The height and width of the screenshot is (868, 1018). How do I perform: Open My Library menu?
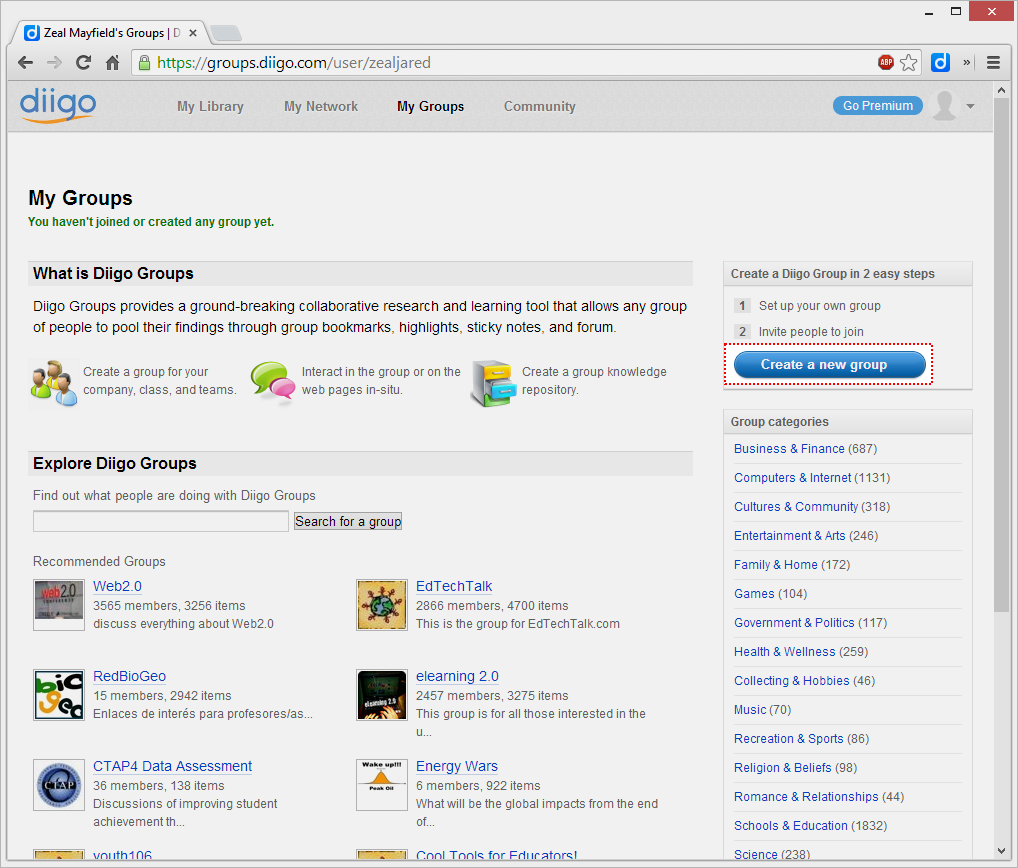point(210,106)
